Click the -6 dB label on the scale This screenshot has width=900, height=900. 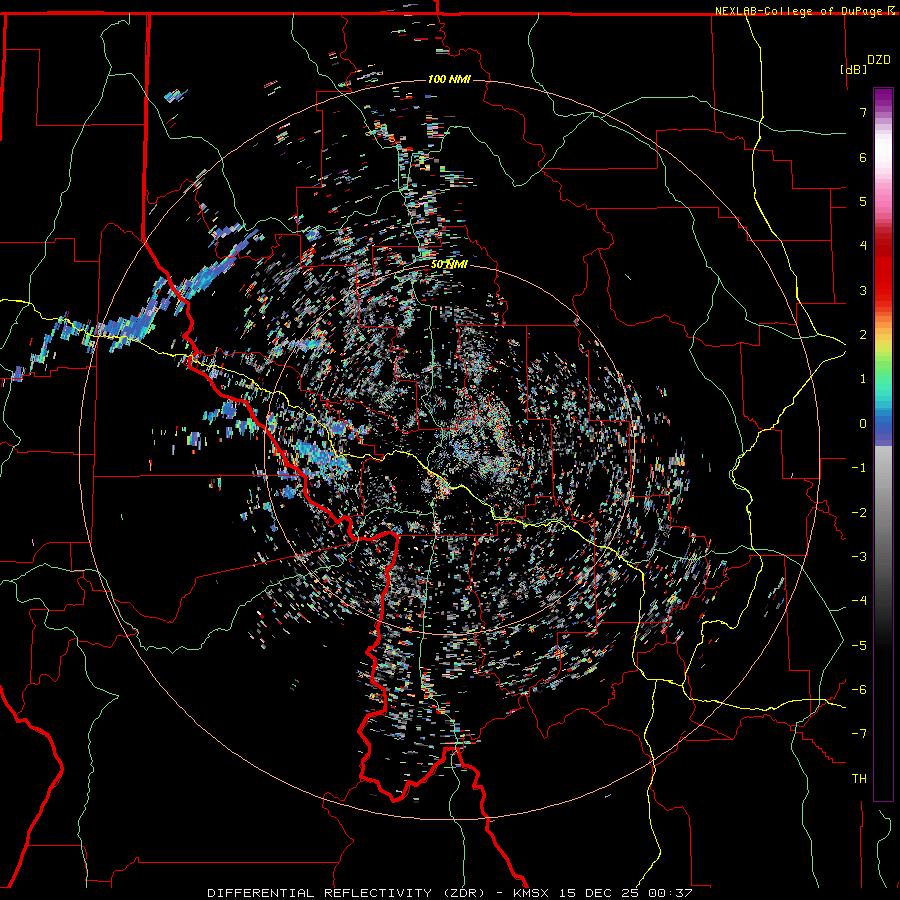859,690
